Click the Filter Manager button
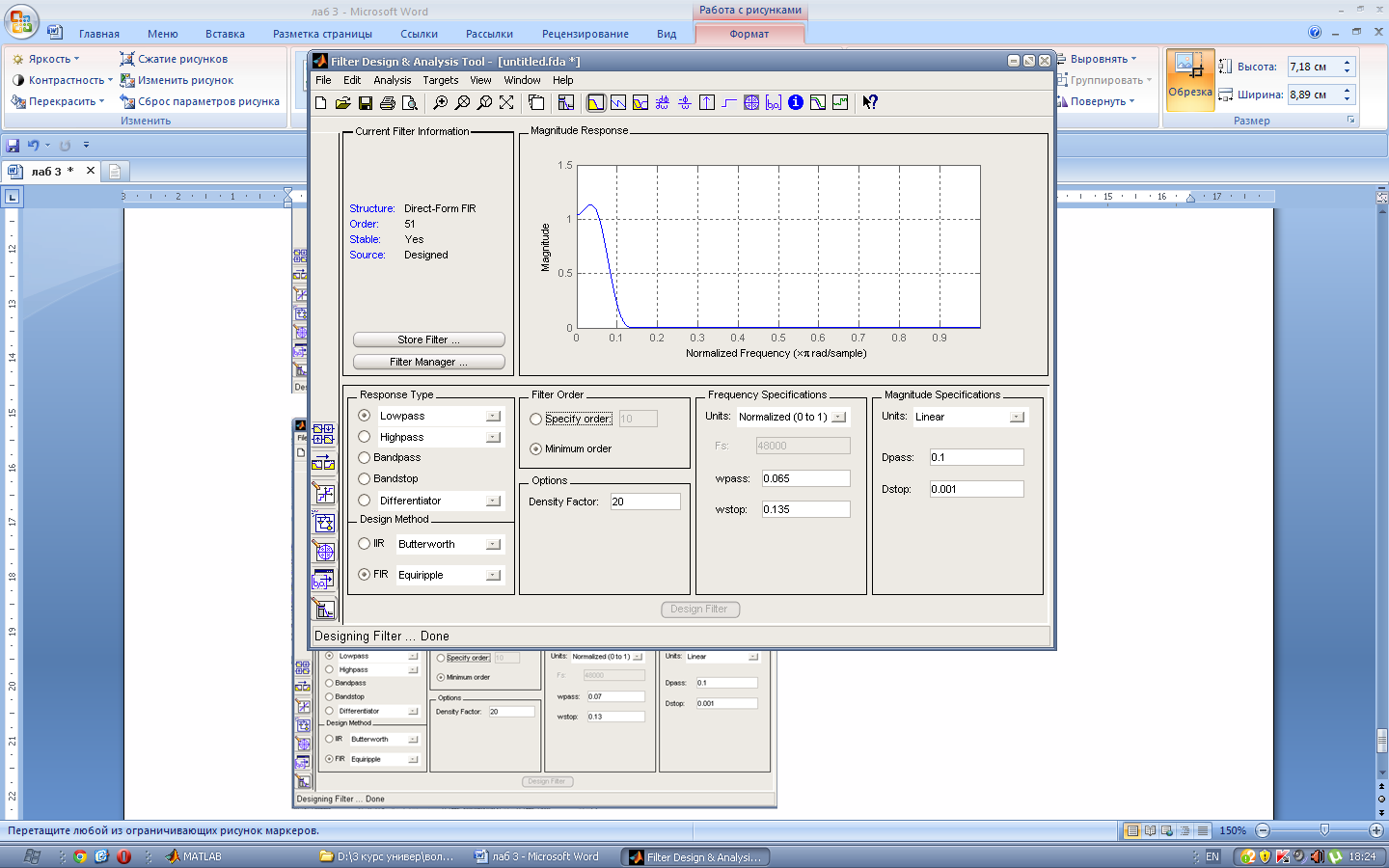1389x868 pixels. 429,362
